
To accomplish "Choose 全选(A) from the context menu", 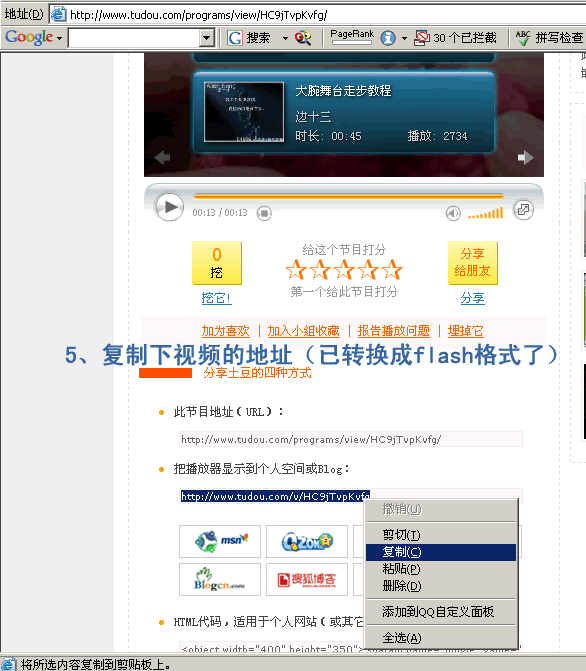I will (x=441, y=638).
